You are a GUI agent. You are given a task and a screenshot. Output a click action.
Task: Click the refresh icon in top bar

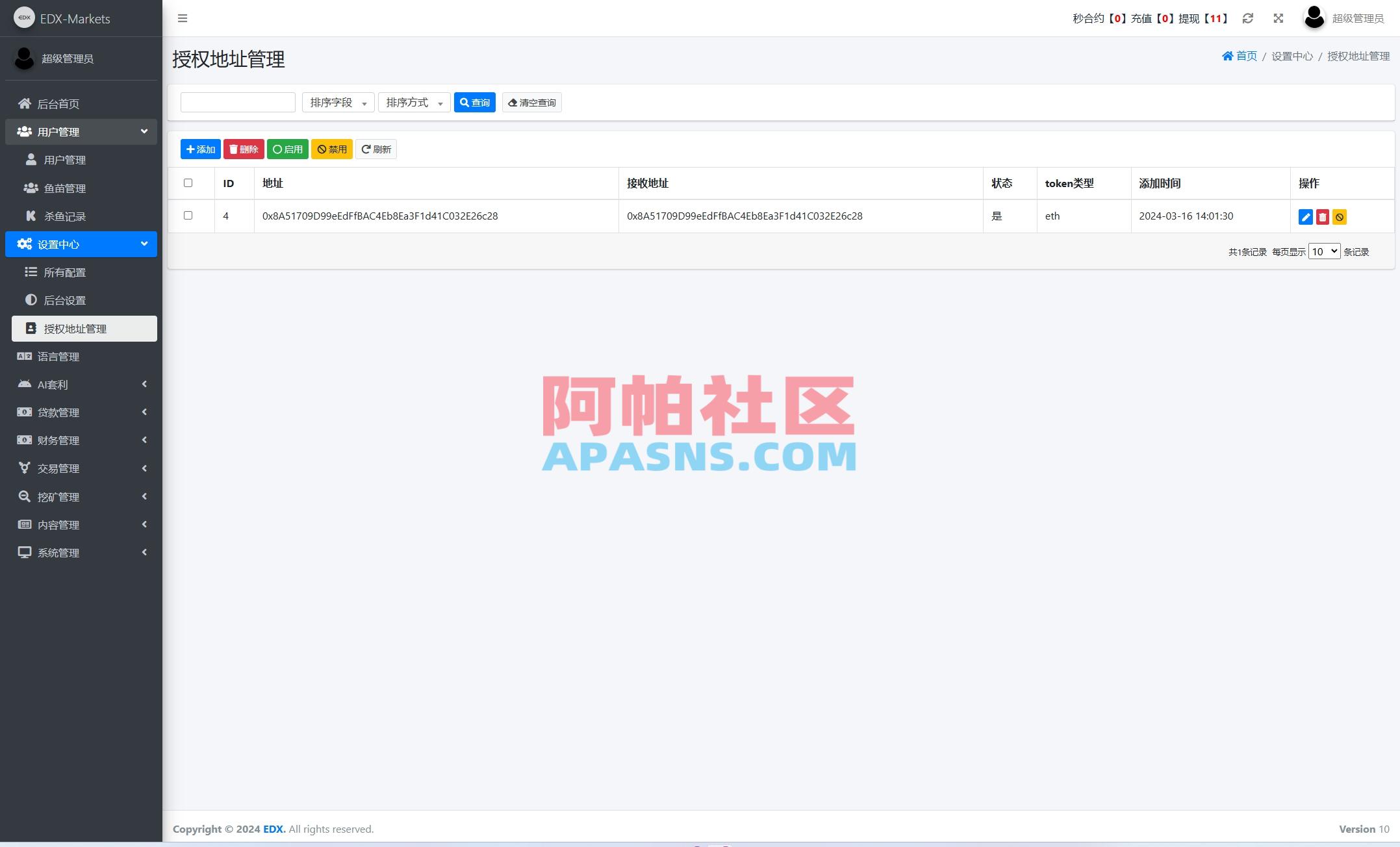[x=1247, y=18]
